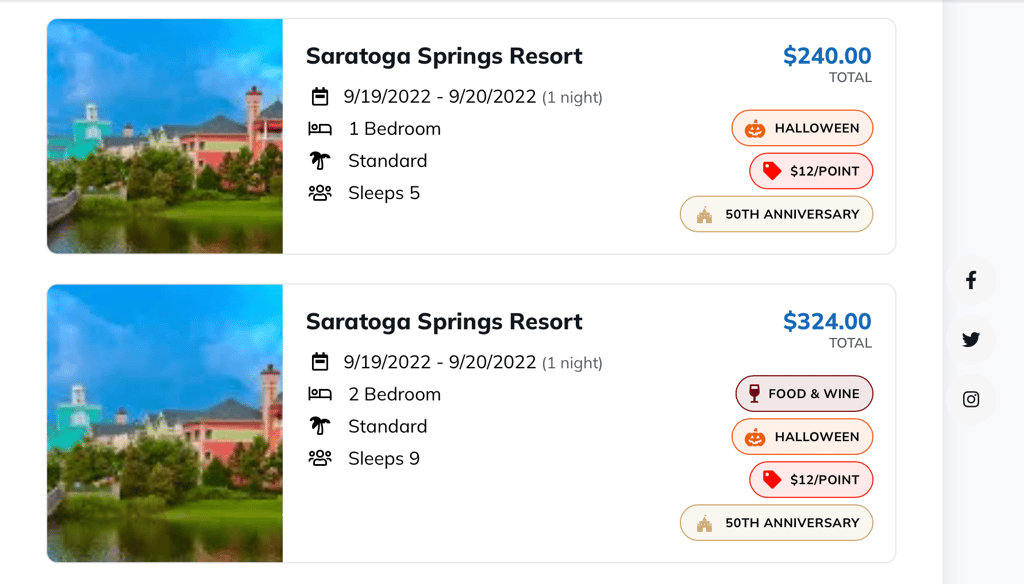Viewport: 1024px width, 584px height.
Task: Open the Instagram icon in the sidebar
Action: point(971,399)
